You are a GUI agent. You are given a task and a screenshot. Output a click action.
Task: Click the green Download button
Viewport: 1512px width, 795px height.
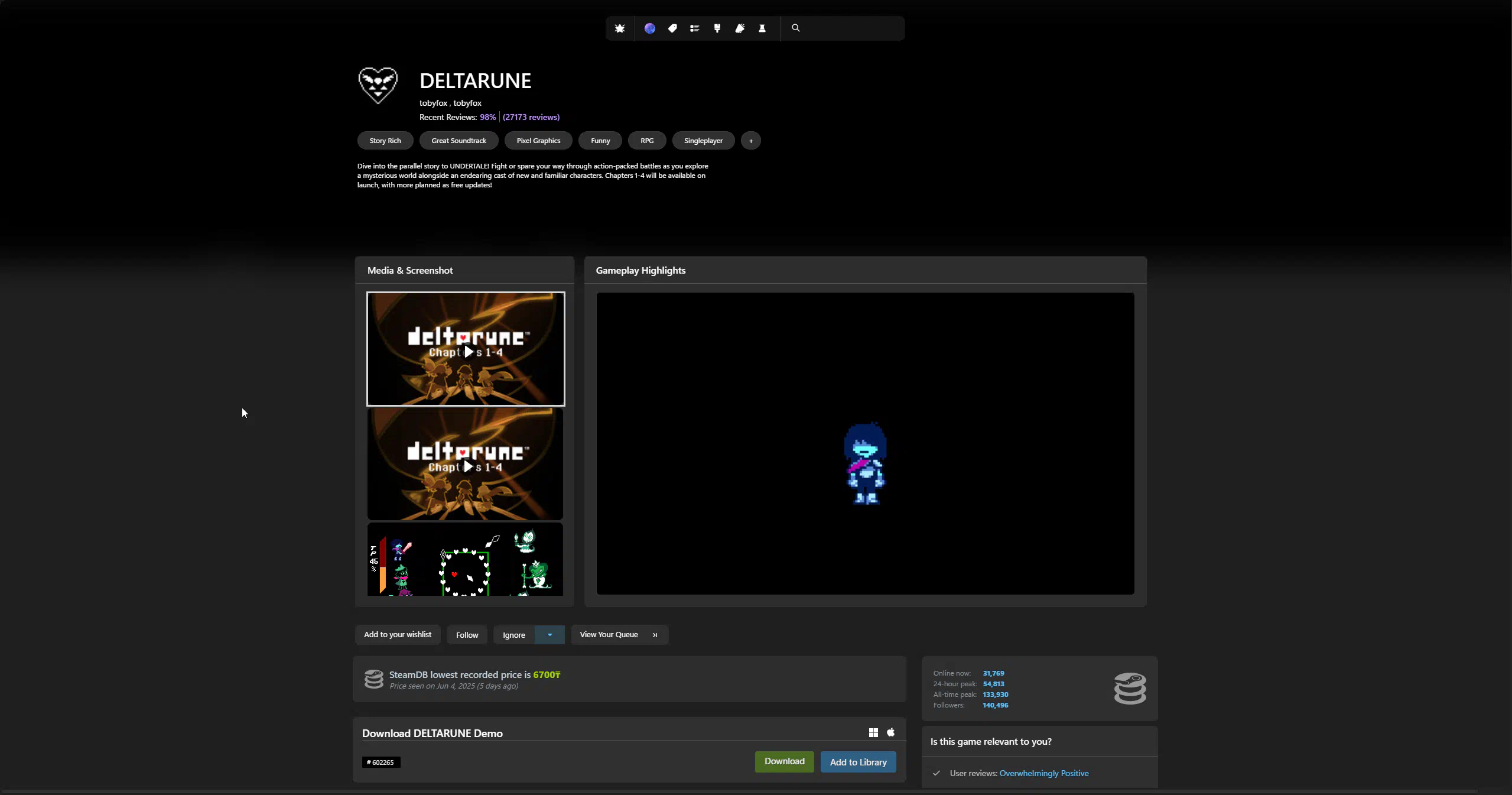784,761
